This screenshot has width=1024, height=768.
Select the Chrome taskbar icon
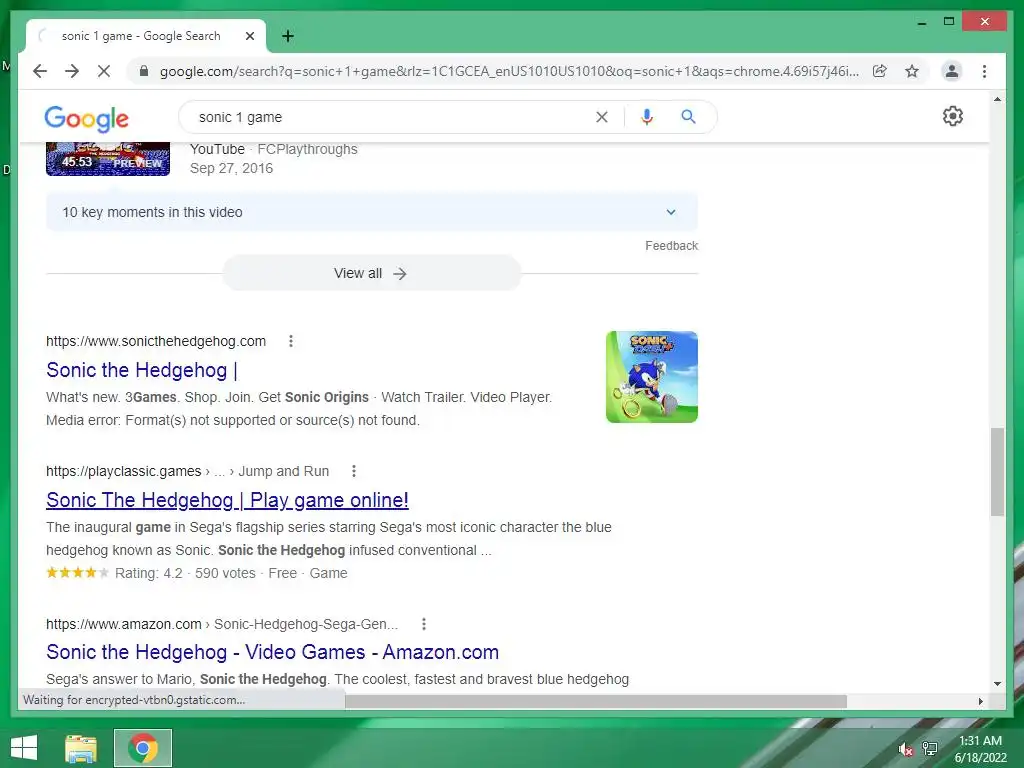point(142,748)
